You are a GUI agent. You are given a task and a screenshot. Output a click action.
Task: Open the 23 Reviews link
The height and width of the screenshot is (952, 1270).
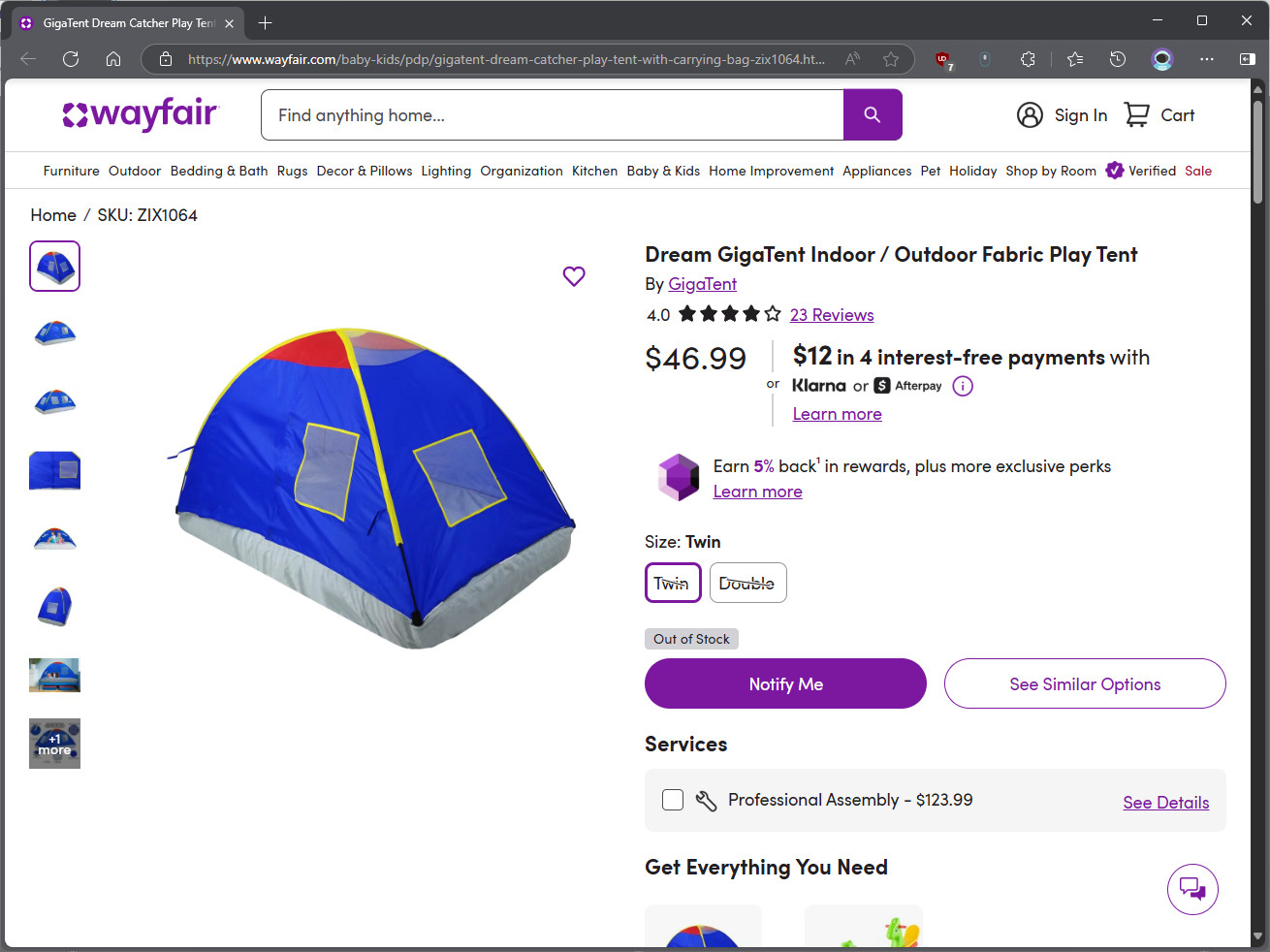832,315
